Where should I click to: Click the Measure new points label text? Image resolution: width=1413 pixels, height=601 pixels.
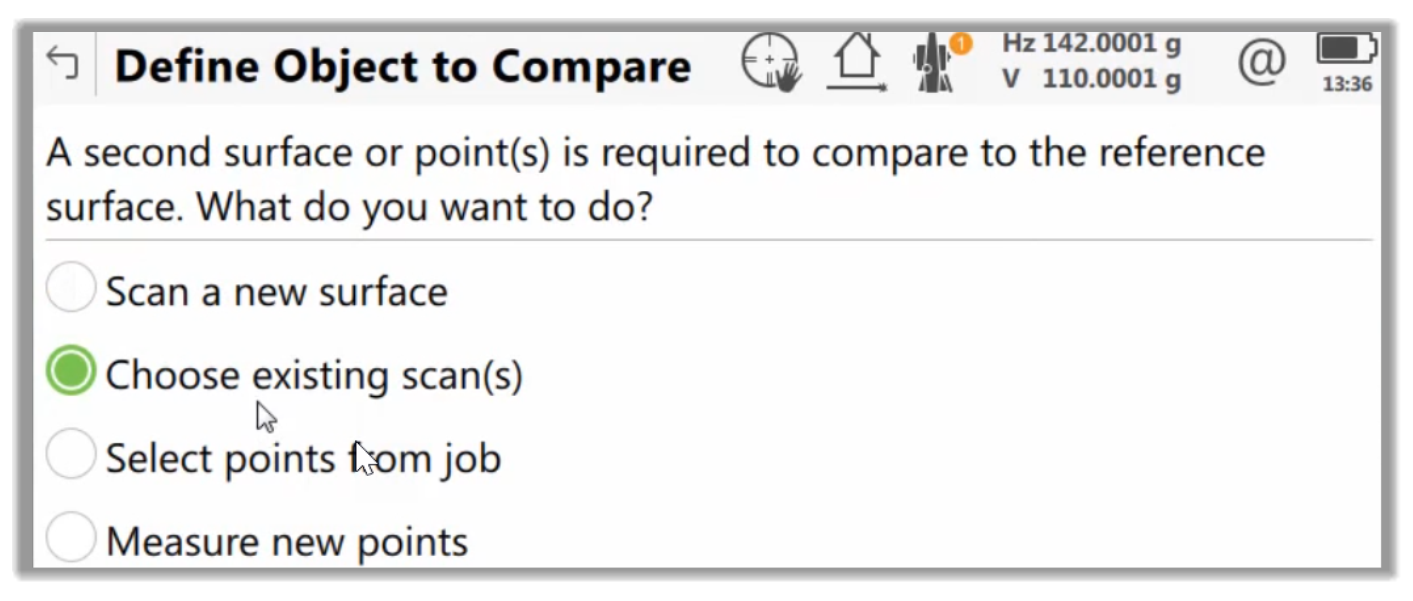(x=287, y=542)
